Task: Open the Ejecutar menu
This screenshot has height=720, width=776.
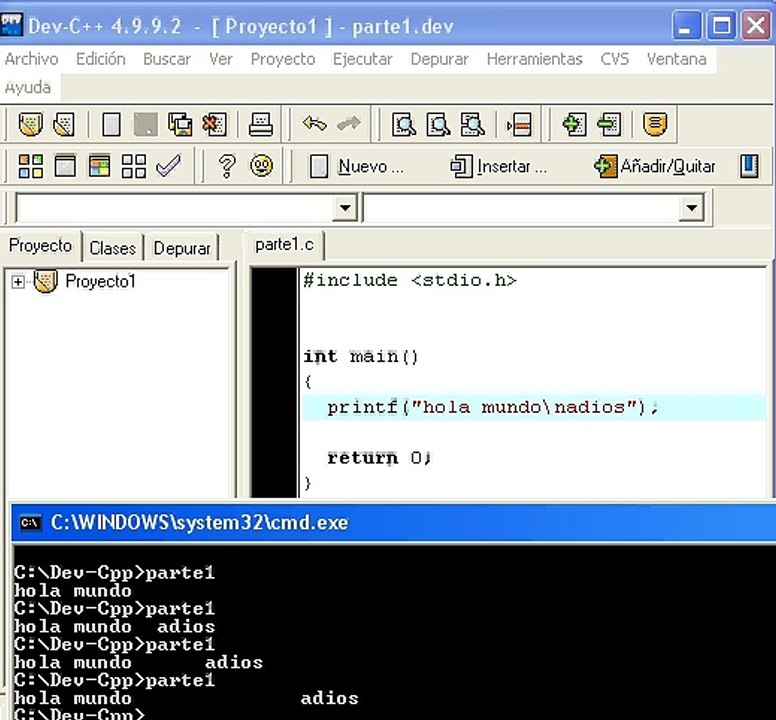Action: pos(362,59)
